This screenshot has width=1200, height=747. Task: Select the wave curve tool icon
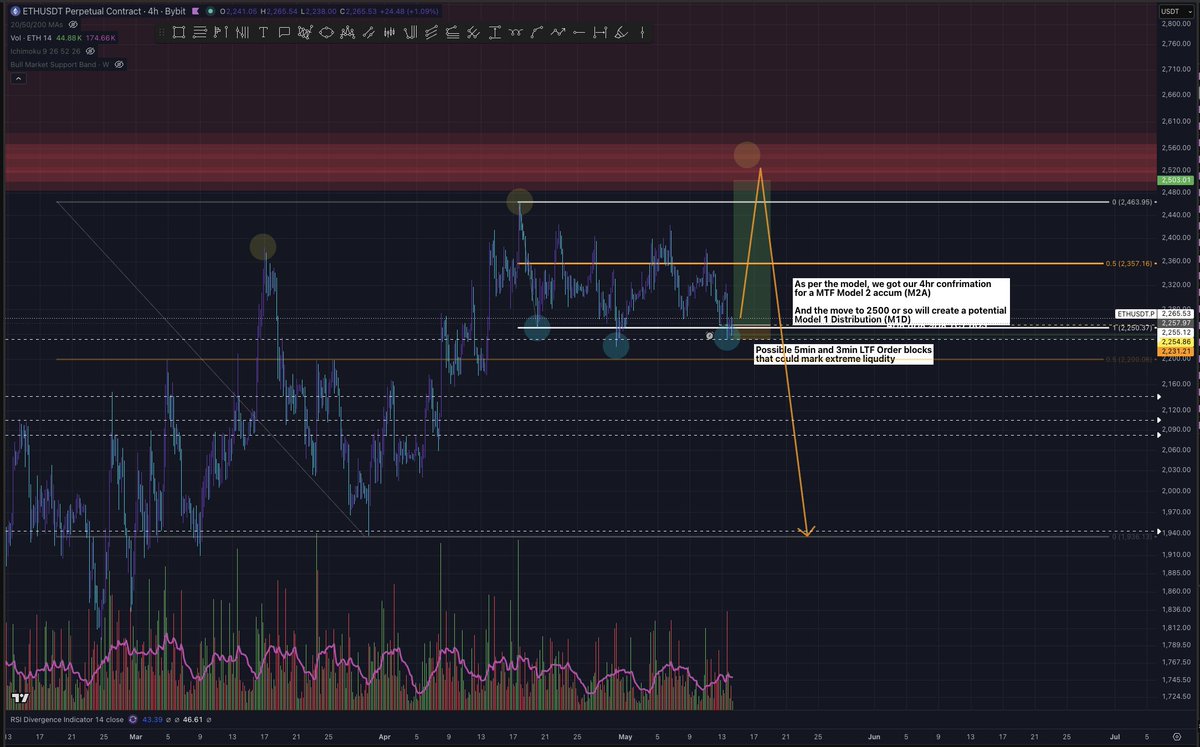click(x=516, y=32)
